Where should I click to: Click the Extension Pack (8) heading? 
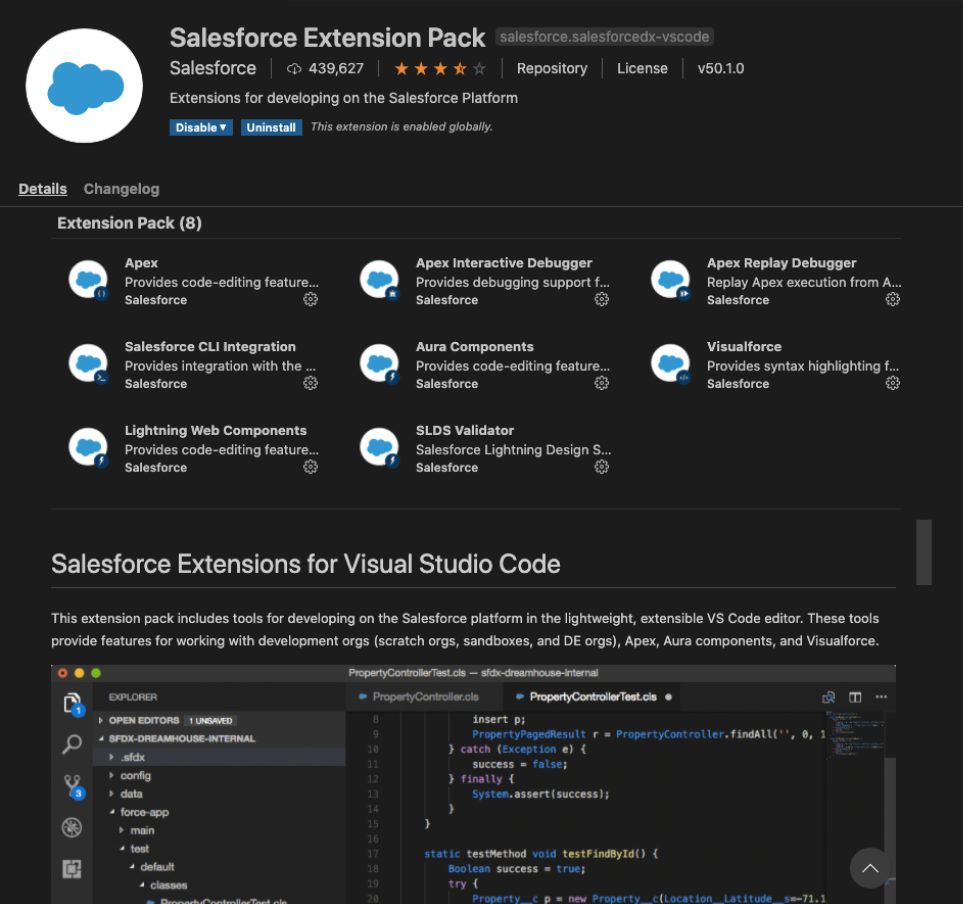(x=130, y=223)
